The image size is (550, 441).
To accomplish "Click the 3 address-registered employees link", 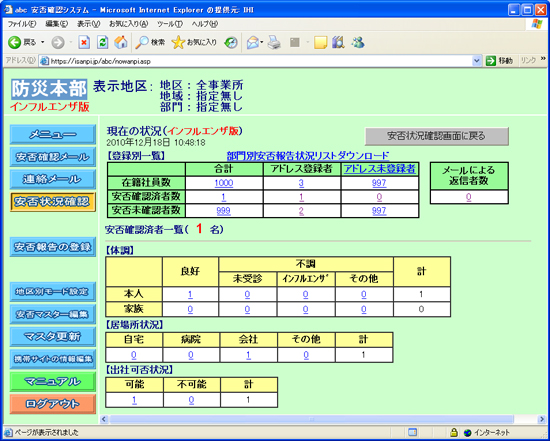I will [x=301, y=183].
